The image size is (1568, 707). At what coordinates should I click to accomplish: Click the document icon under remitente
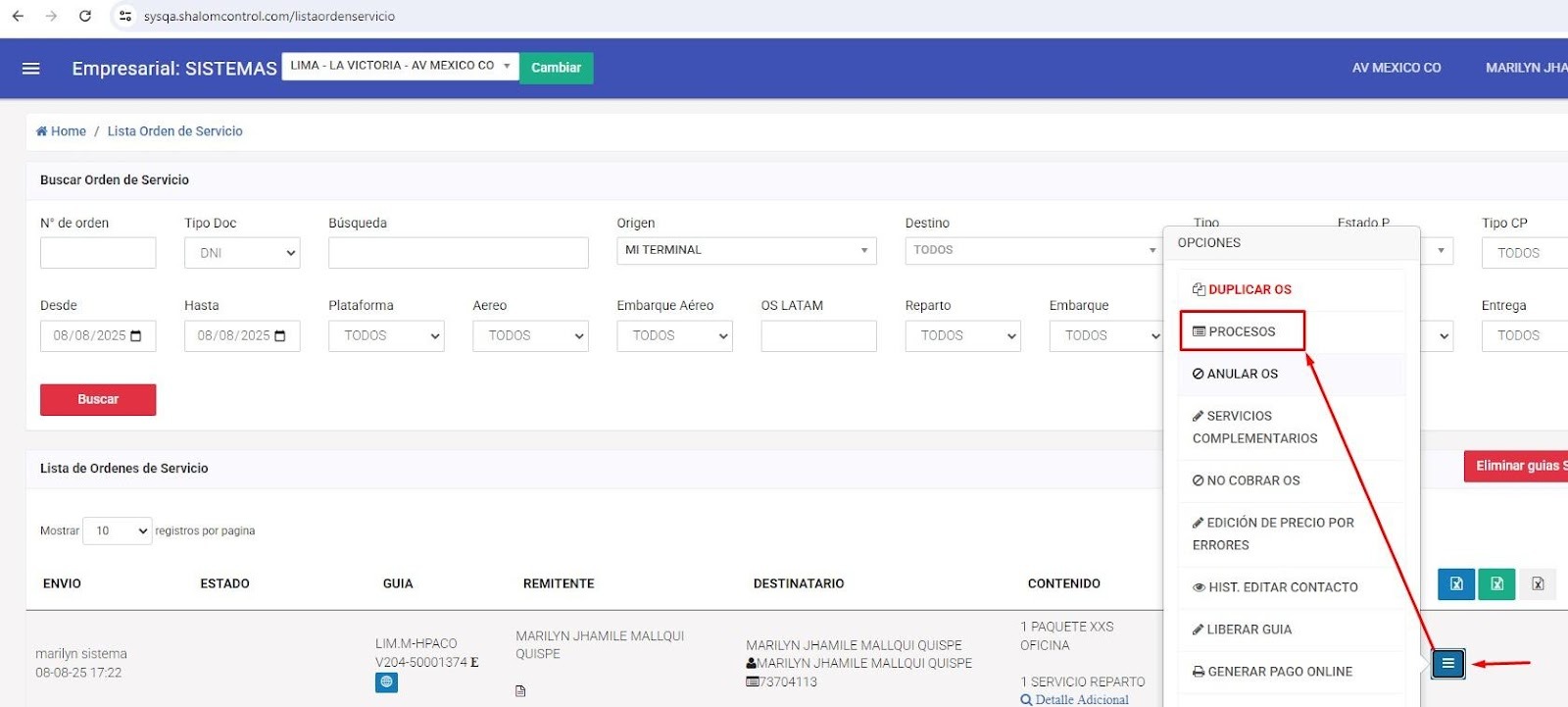(520, 691)
